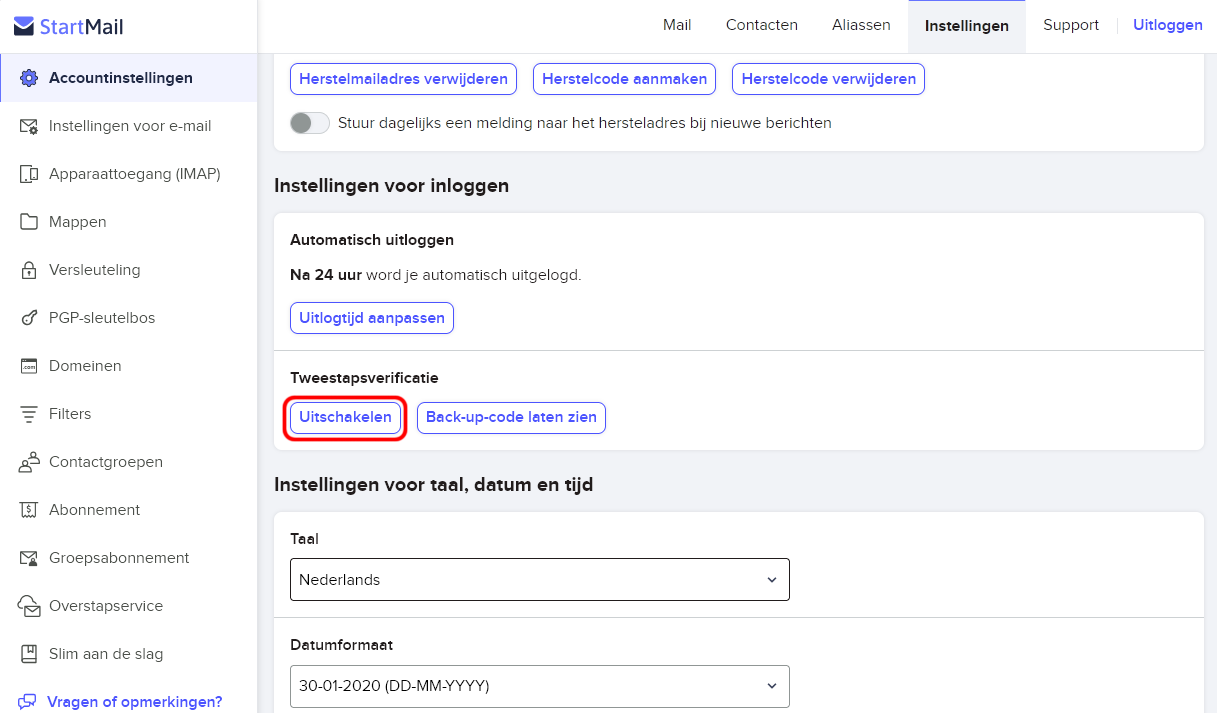This screenshot has height=713, width=1217.
Task: Click the StartMail envelope logo
Action: coord(24,26)
